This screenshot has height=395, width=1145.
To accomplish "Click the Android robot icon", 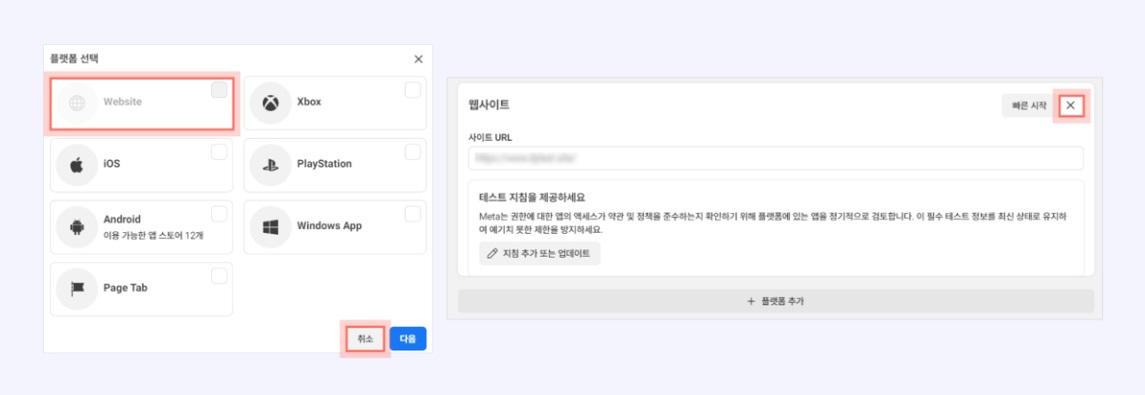I will (x=77, y=226).
